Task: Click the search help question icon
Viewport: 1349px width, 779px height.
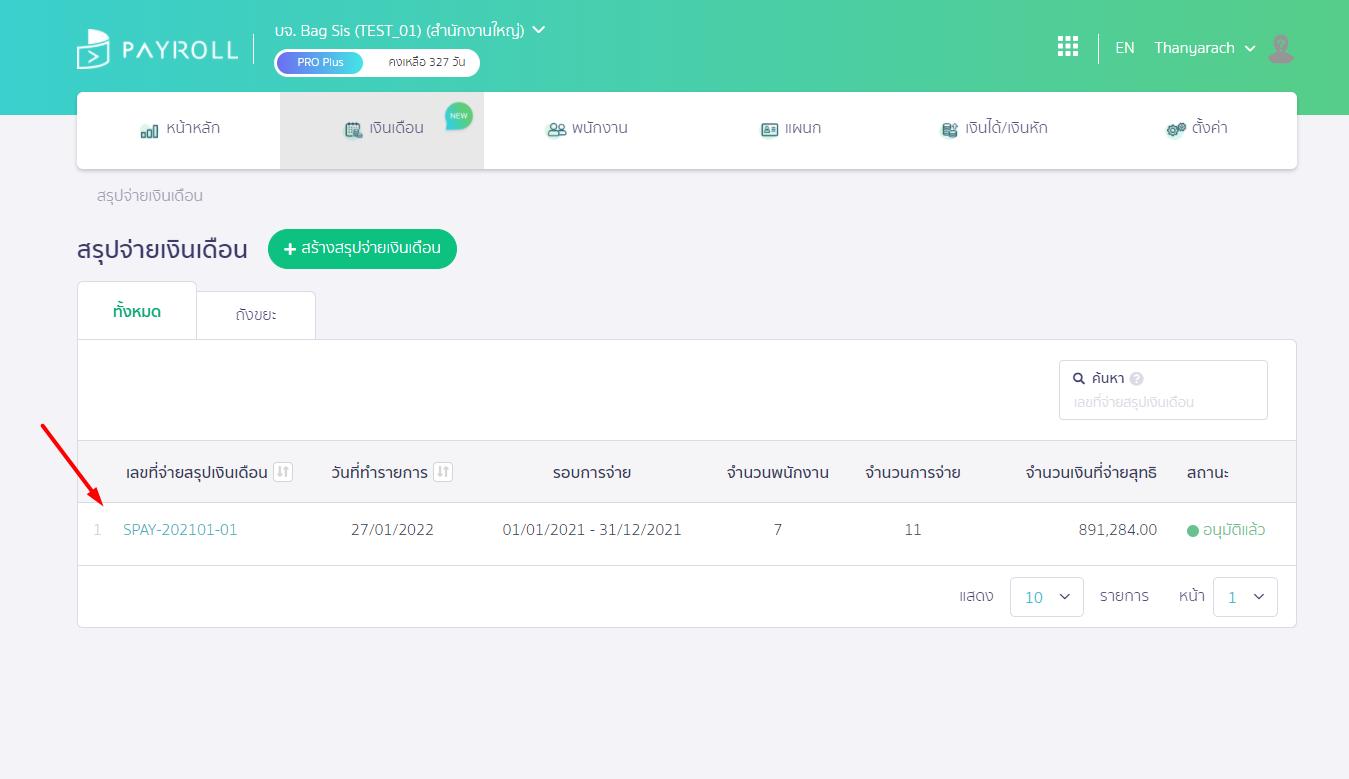Action: coord(1136,379)
